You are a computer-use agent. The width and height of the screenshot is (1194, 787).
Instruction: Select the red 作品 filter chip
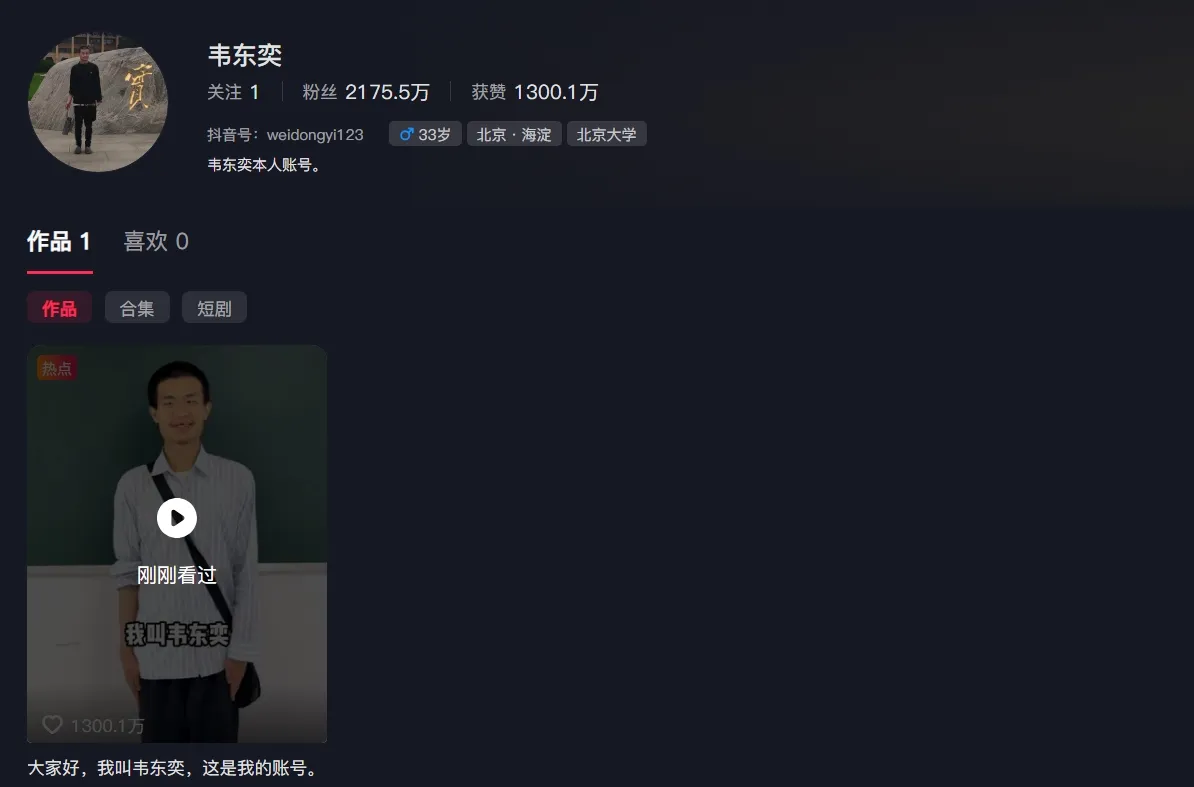pyautogui.click(x=59, y=307)
